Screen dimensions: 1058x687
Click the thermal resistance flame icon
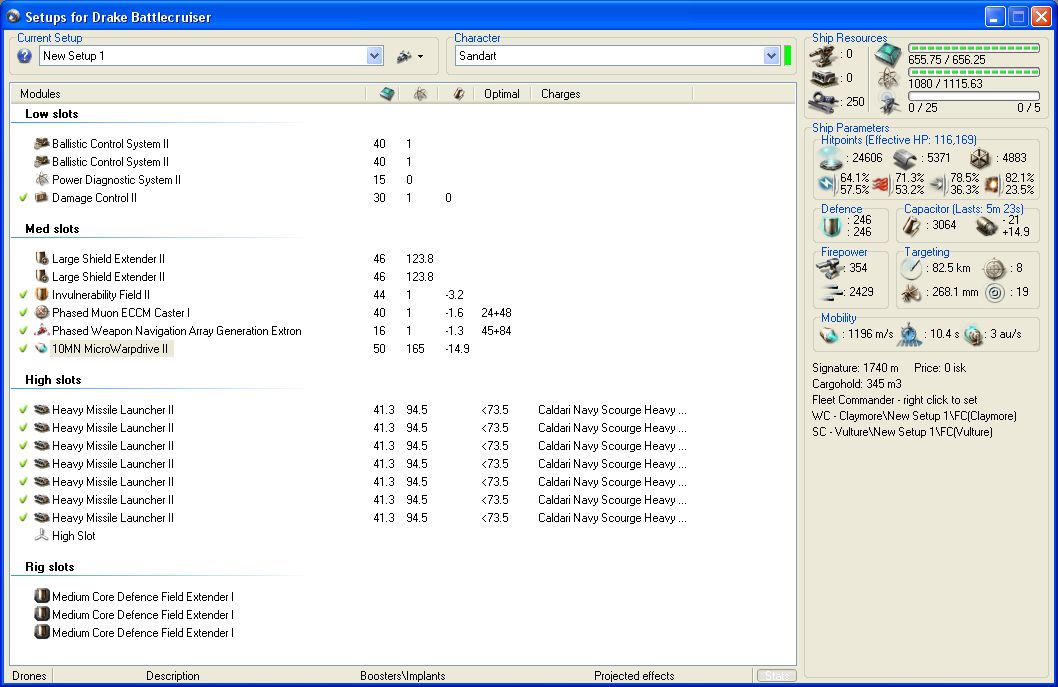click(881, 184)
